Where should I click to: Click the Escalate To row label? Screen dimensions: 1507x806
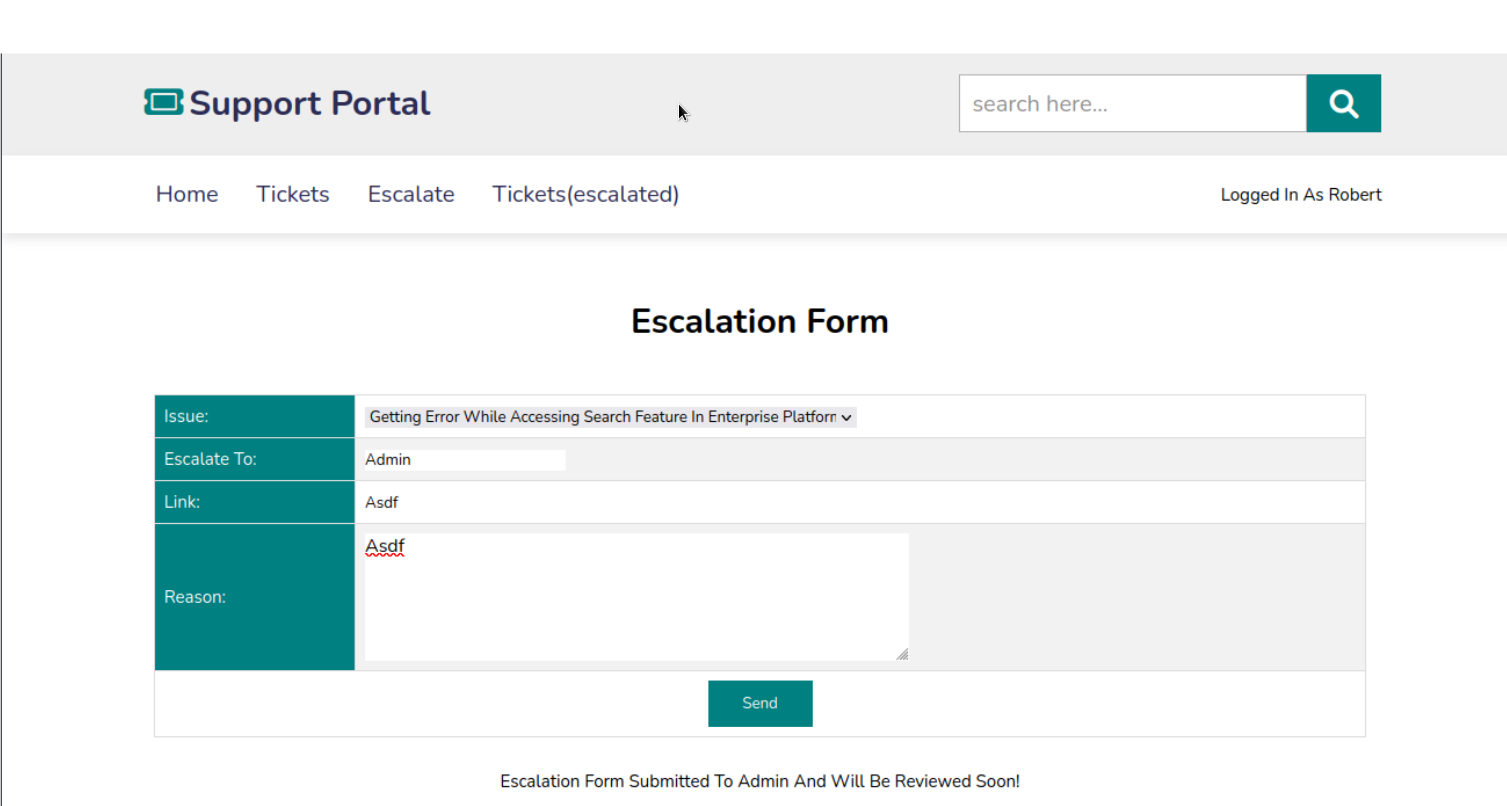(211, 460)
